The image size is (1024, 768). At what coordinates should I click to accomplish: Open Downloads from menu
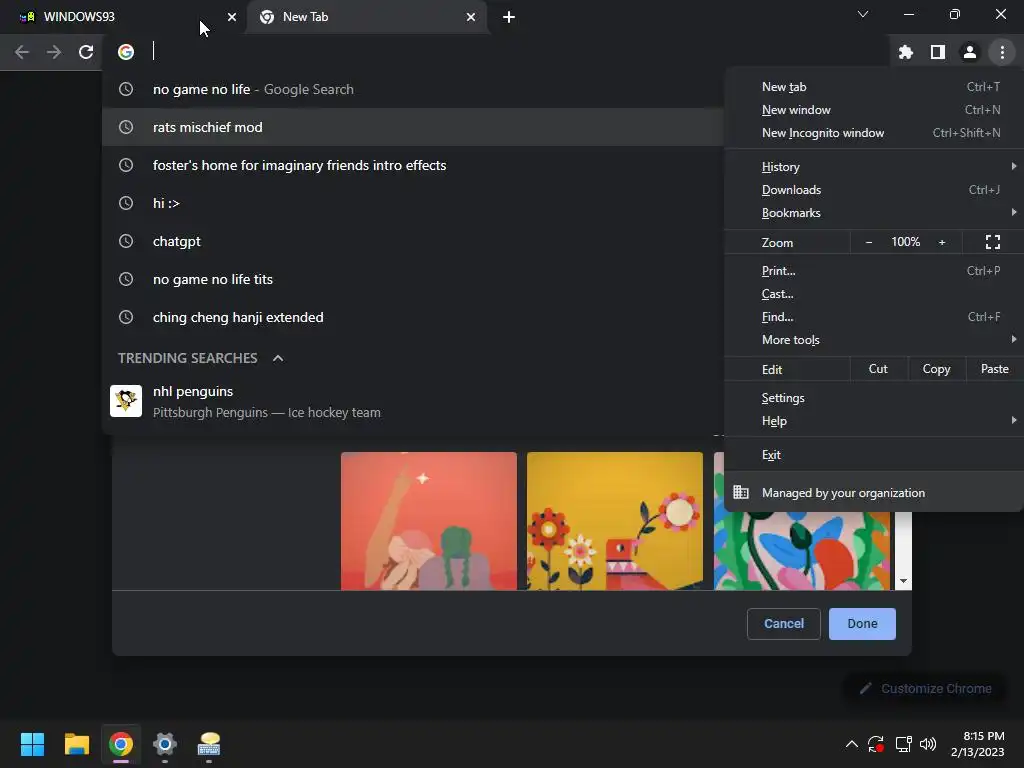click(874, 190)
